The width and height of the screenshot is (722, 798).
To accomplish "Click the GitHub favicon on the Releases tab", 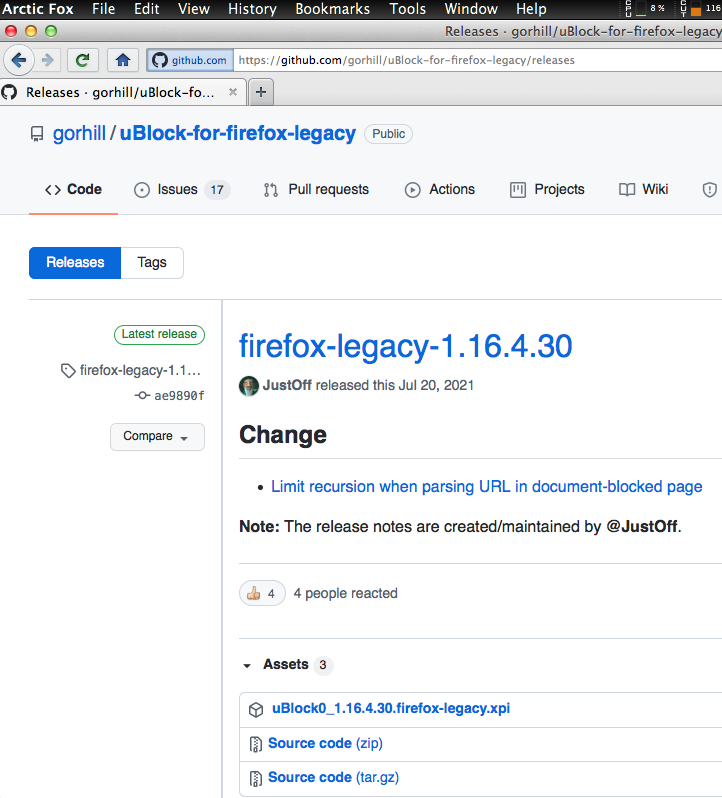I will 9,92.
